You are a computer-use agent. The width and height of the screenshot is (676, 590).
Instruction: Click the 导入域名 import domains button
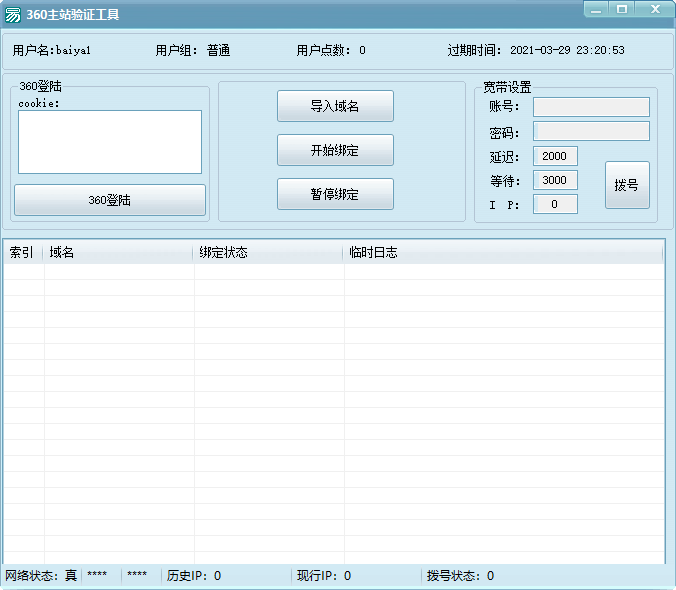335,106
